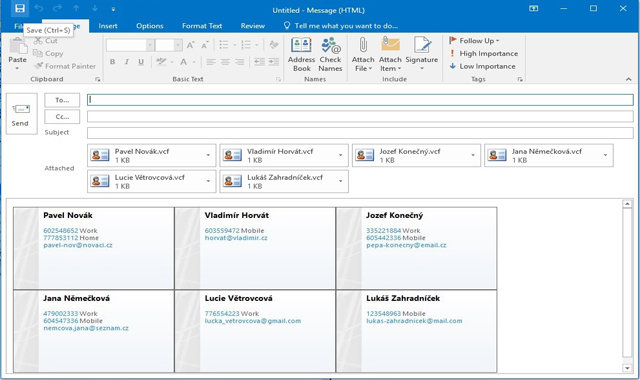Image resolution: width=640 pixels, height=380 pixels.
Task: Align text right
Action: tap(239, 62)
